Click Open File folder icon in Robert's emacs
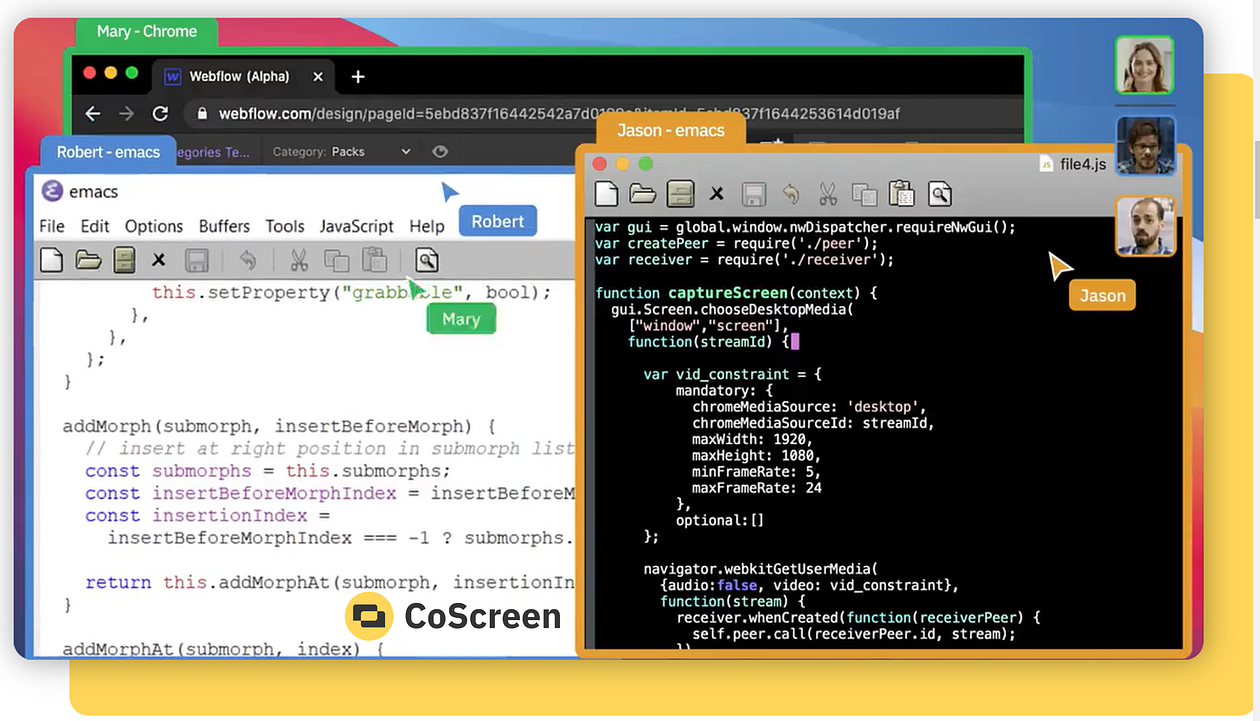The image size is (1260, 721). click(x=89, y=261)
